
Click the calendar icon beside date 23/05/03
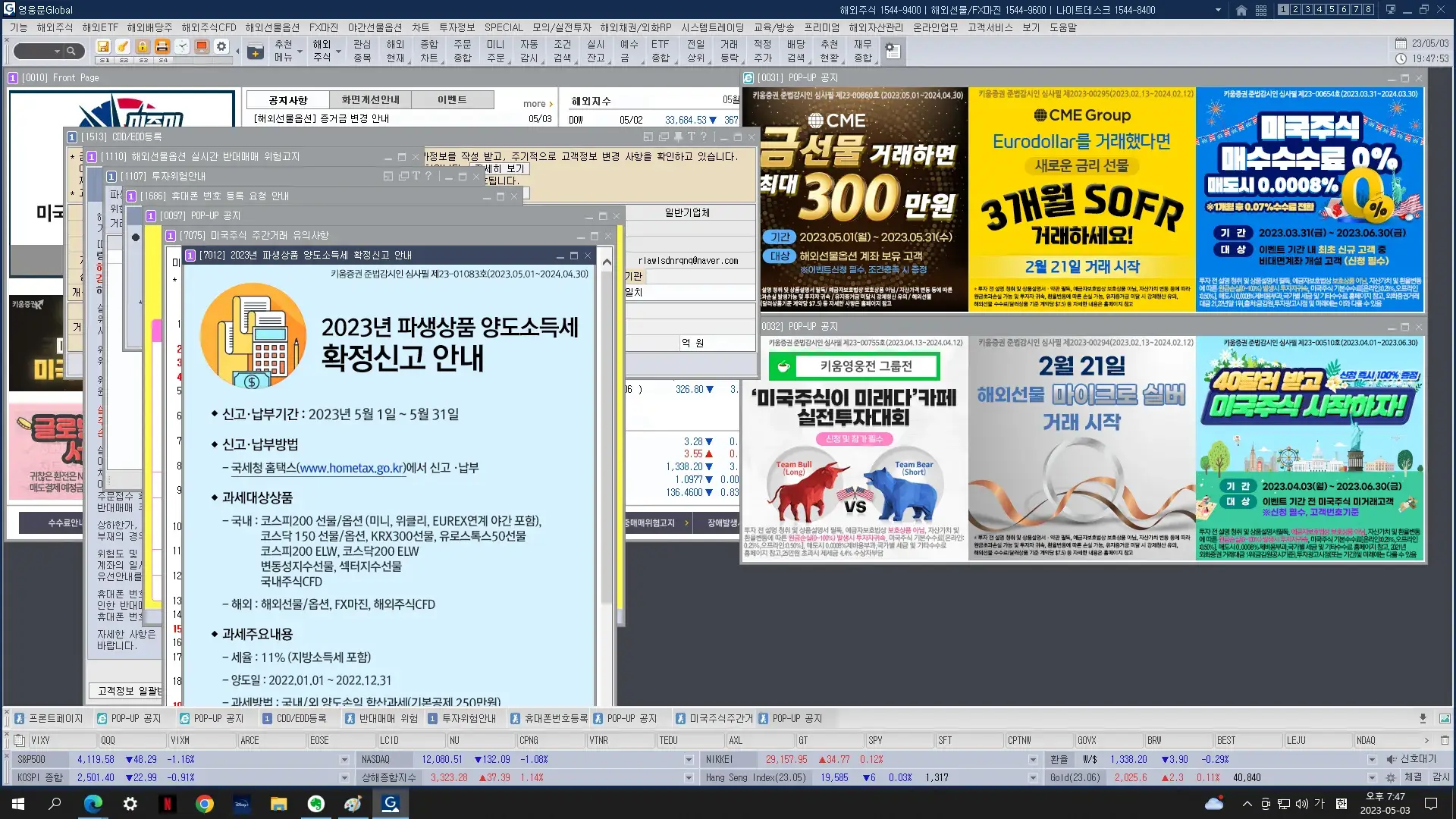pos(1401,43)
